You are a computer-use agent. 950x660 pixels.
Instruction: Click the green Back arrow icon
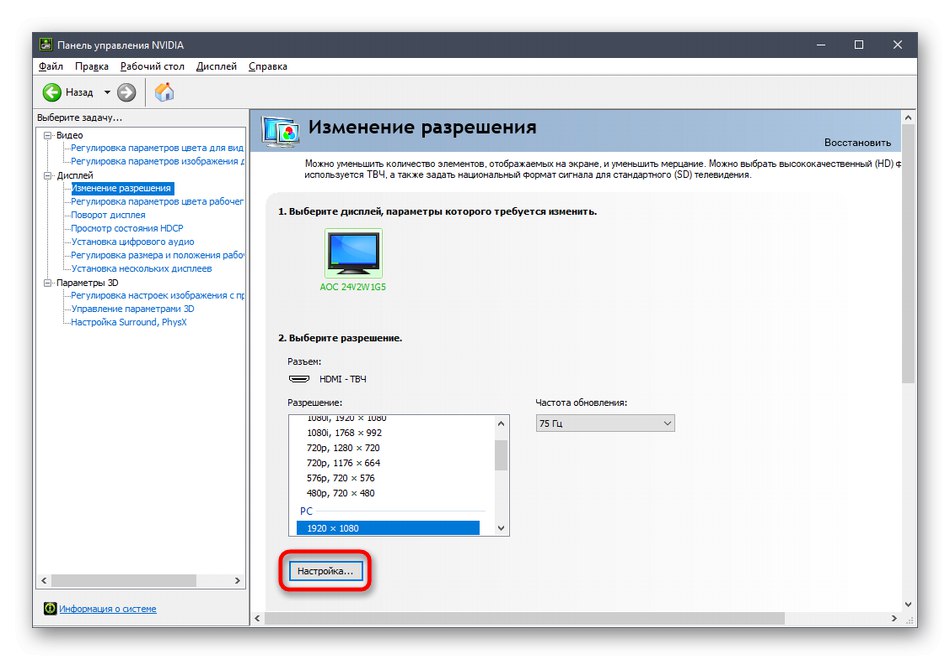52,92
